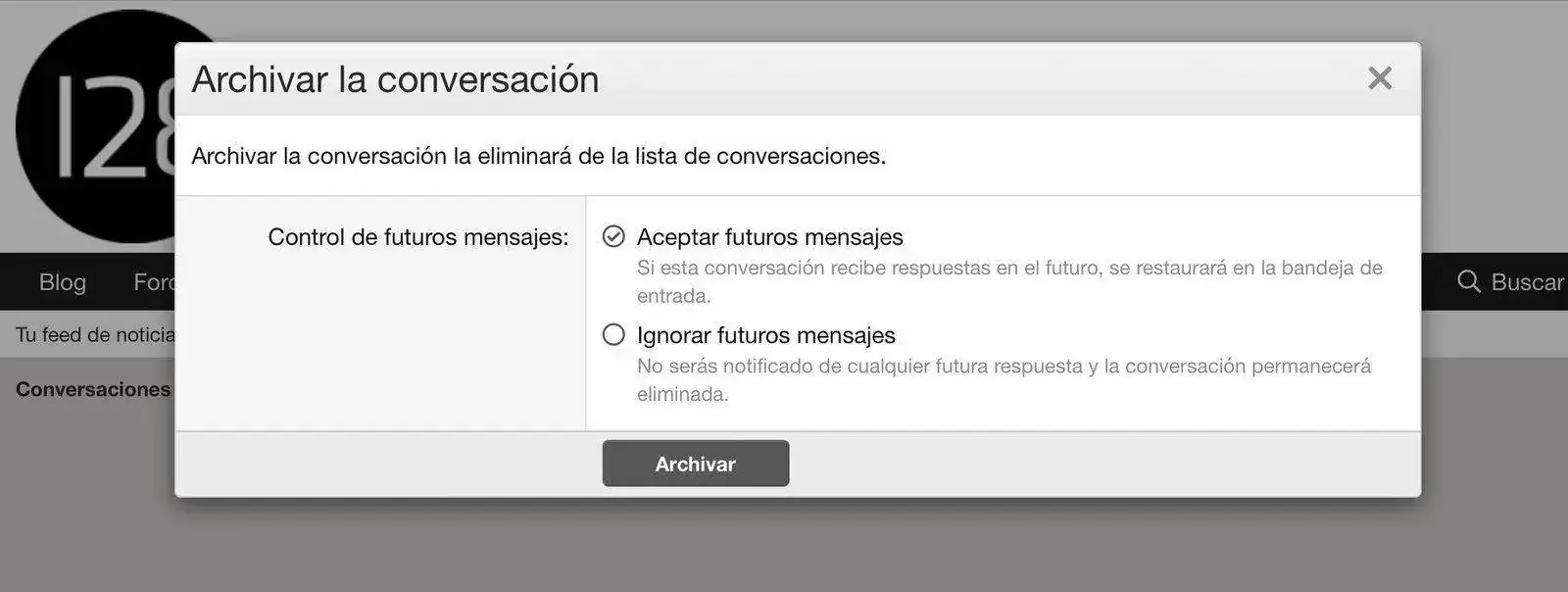1568x592 pixels.
Task: Click the Control de futuros mensajes label
Action: (x=418, y=237)
